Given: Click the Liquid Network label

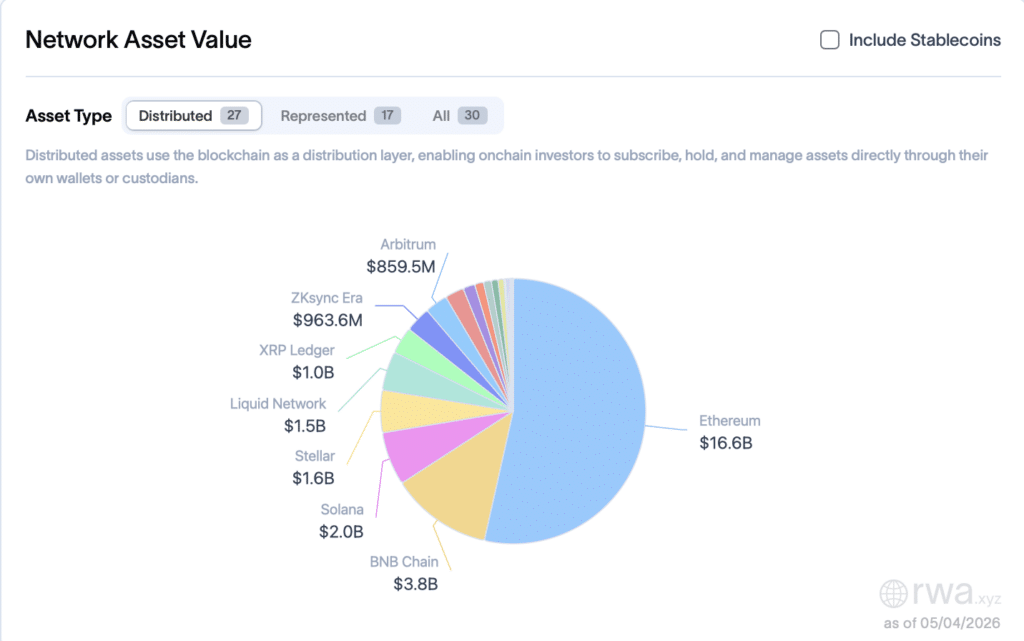Looking at the screenshot, I should pos(278,404).
